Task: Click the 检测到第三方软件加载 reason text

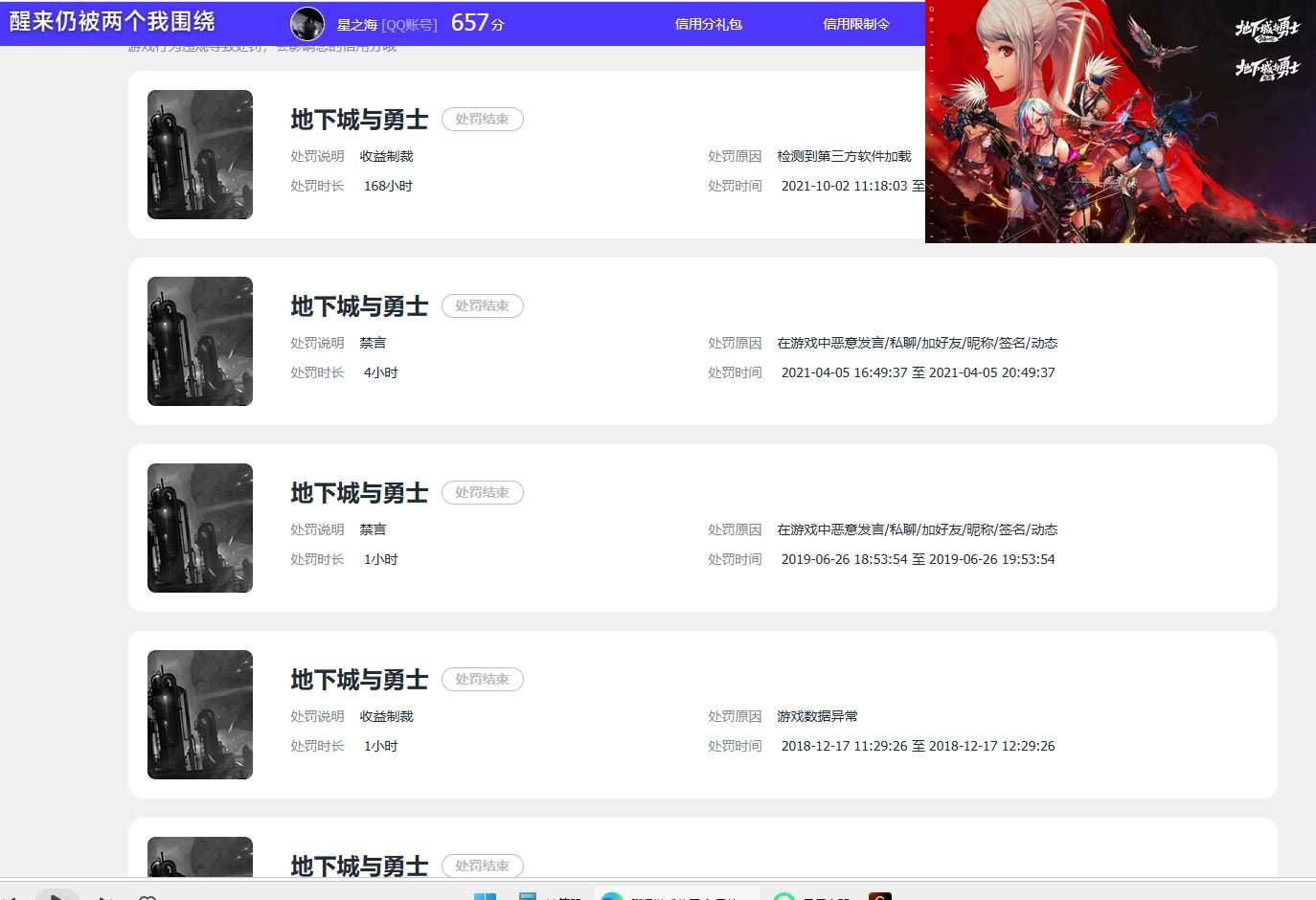Action: [844, 156]
